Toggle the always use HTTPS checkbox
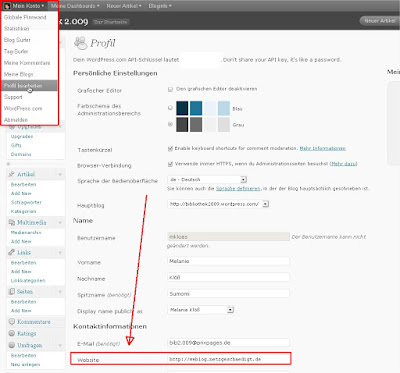The width and height of the screenshot is (400, 373). pyautogui.click(x=170, y=164)
